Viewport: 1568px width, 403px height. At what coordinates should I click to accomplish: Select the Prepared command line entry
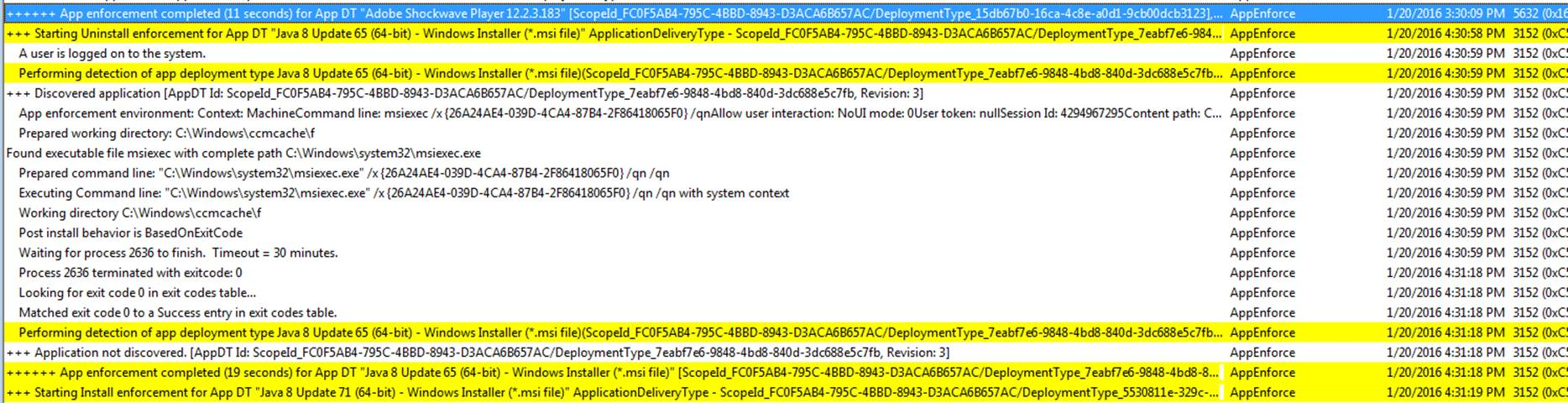[x=784, y=173]
